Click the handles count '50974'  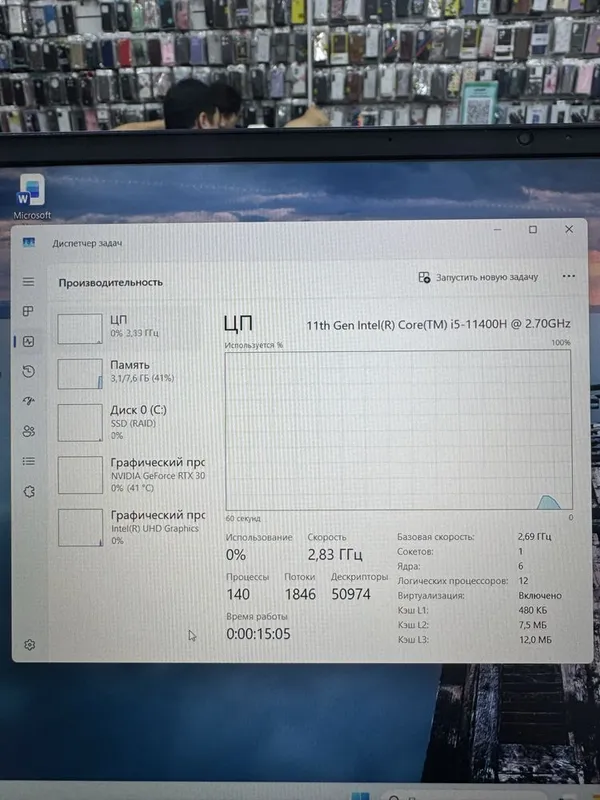pyautogui.click(x=351, y=594)
